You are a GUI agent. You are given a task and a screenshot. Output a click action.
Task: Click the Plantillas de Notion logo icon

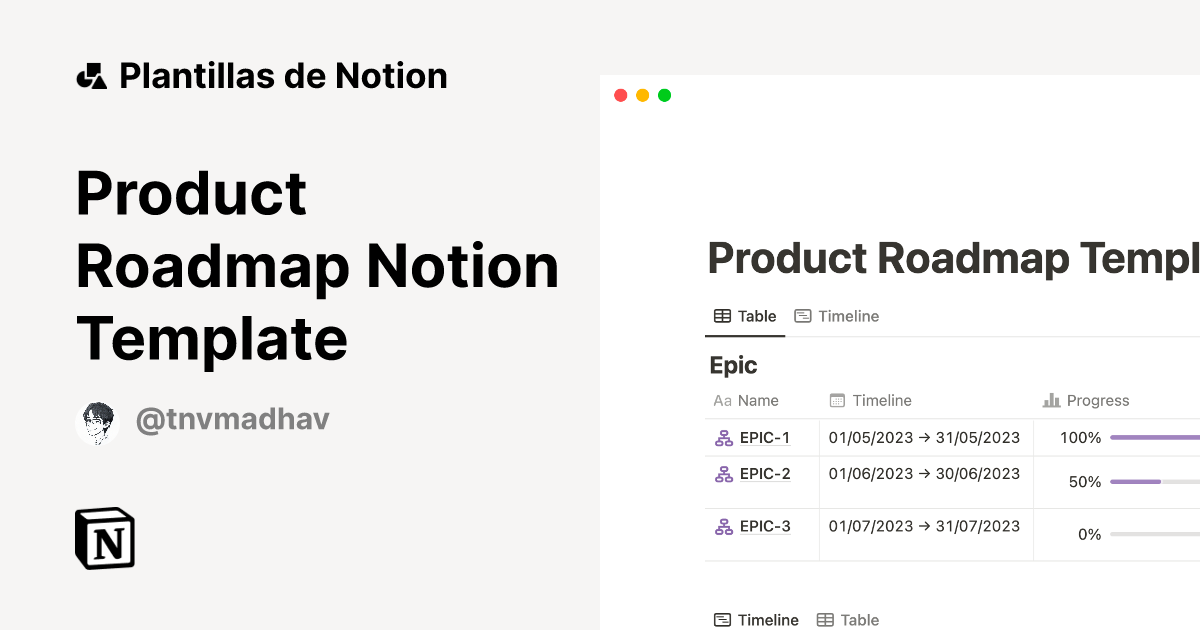click(91, 75)
